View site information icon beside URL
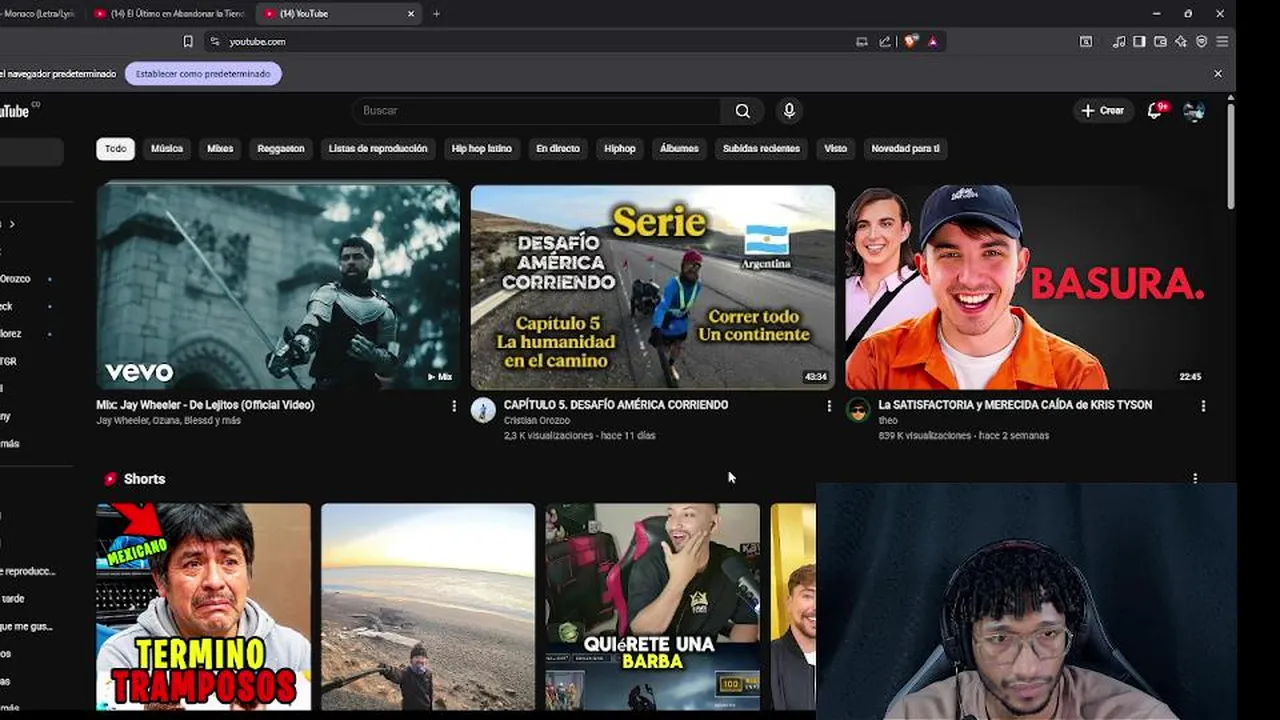The height and width of the screenshot is (720, 1280). [214, 41]
